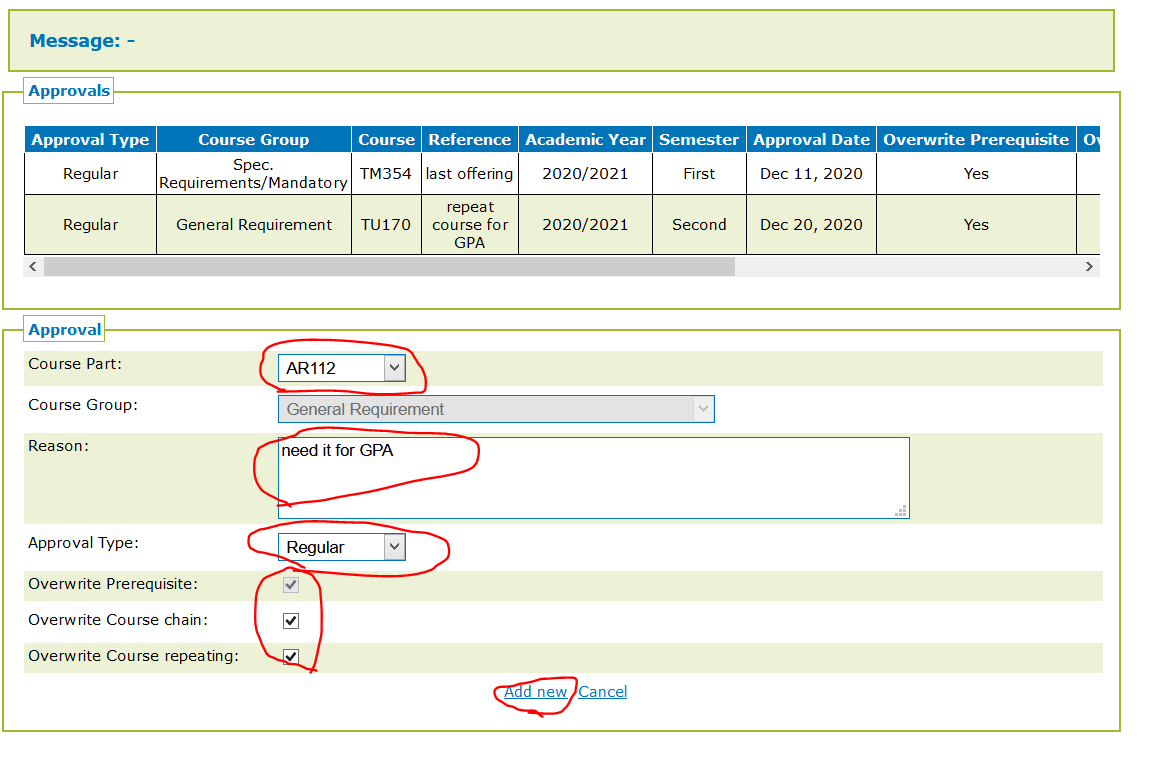The width and height of the screenshot is (1149, 757).
Task: Click the resize grip of the Reason box
Action: 901,511
